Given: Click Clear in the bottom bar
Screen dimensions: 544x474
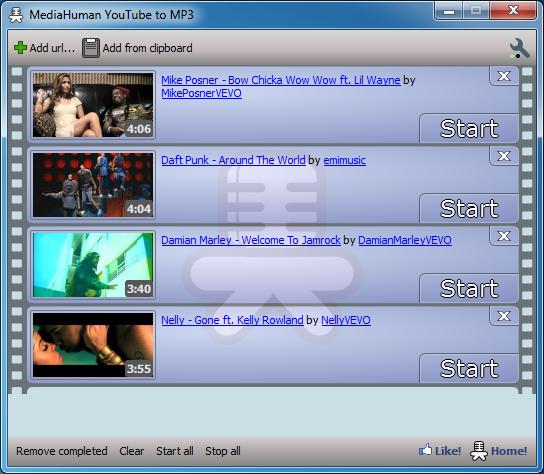Looking at the screenshot, I should click(x=131, y=451).
